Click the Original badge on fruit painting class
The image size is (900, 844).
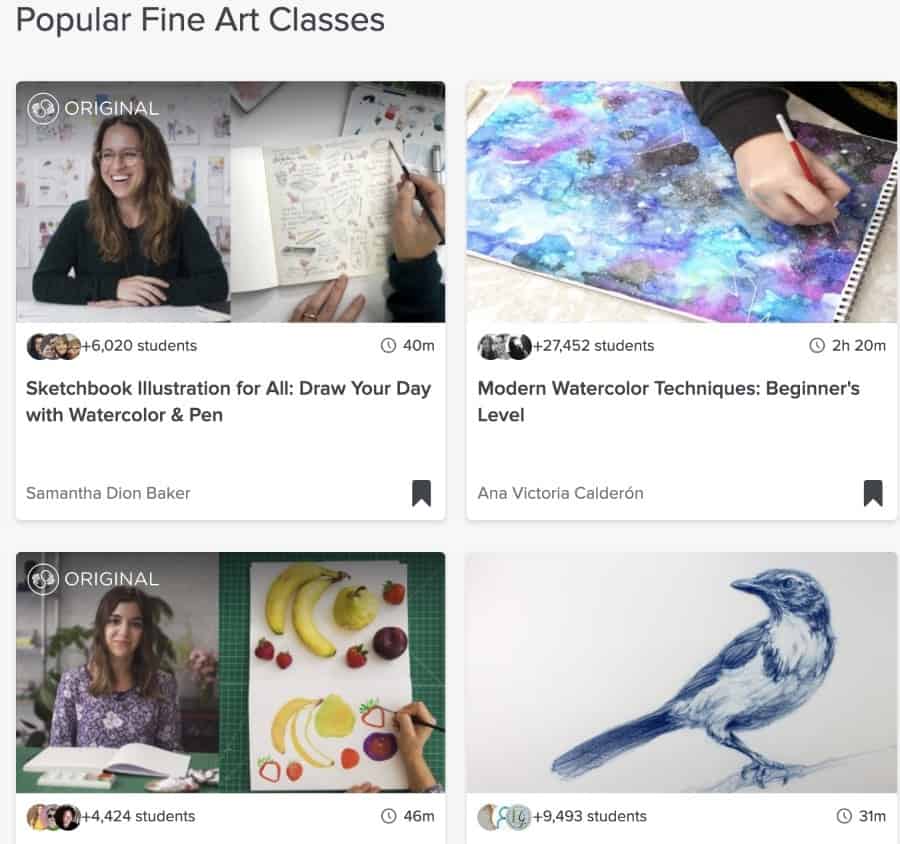(94, 579)
